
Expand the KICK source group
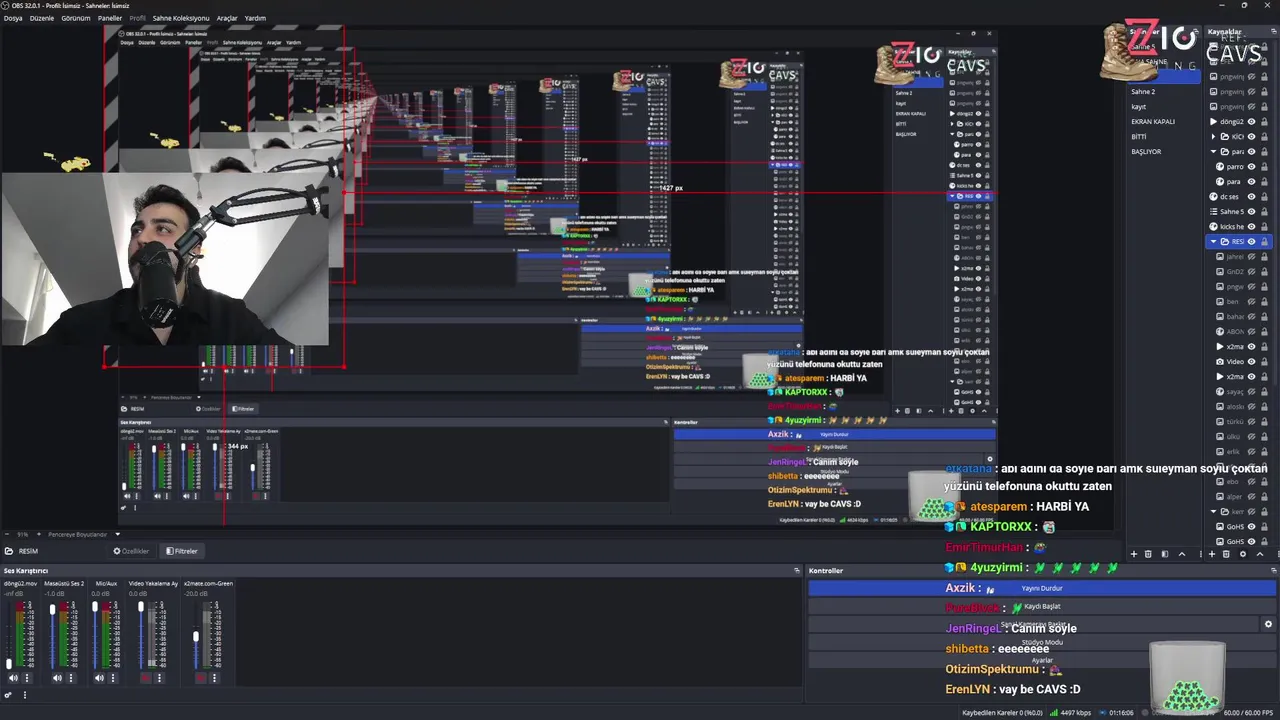point(1213,137)
